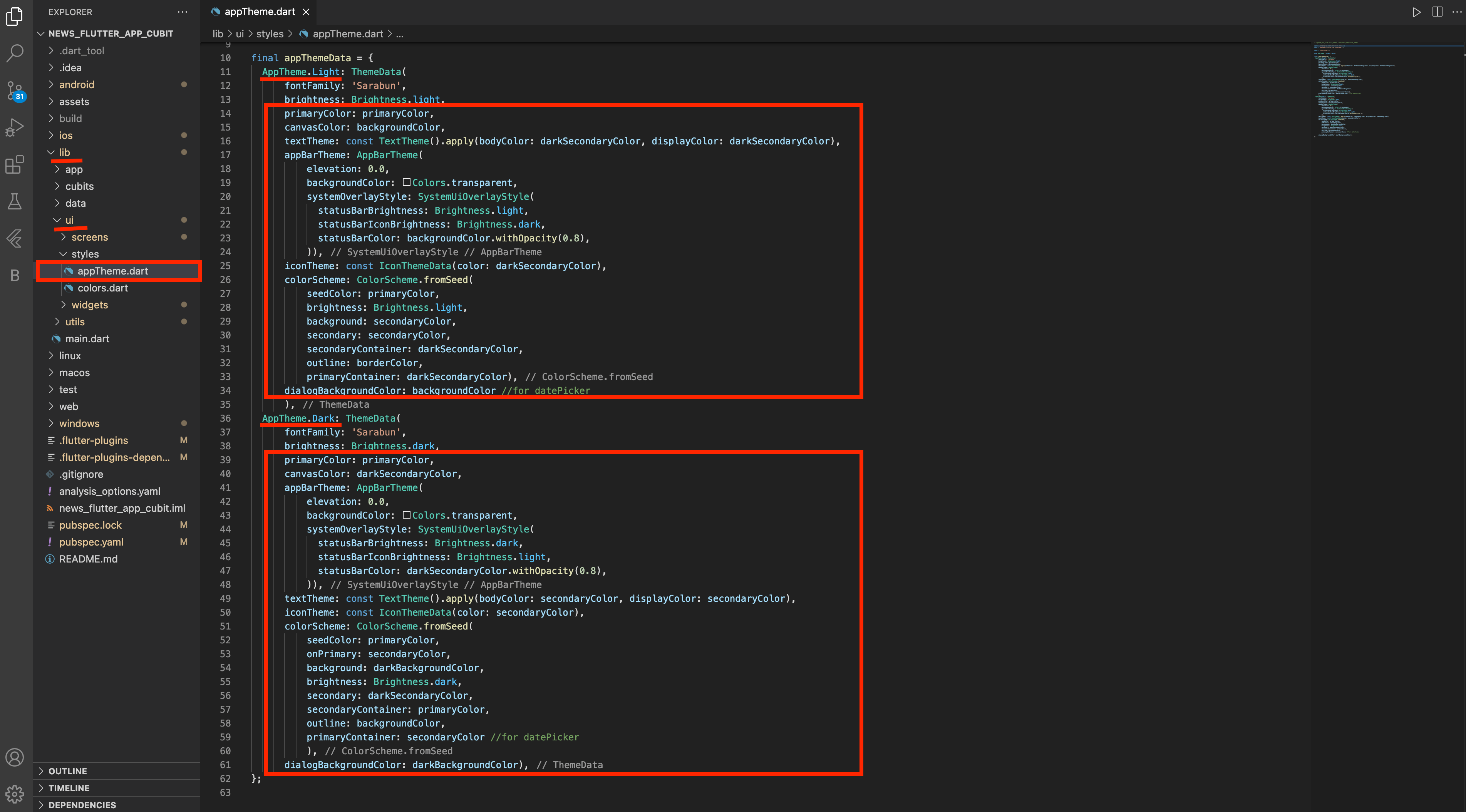This screenshot has width=1466, height=812.
Task: Open the Search view icon
Action: point(15,54)
